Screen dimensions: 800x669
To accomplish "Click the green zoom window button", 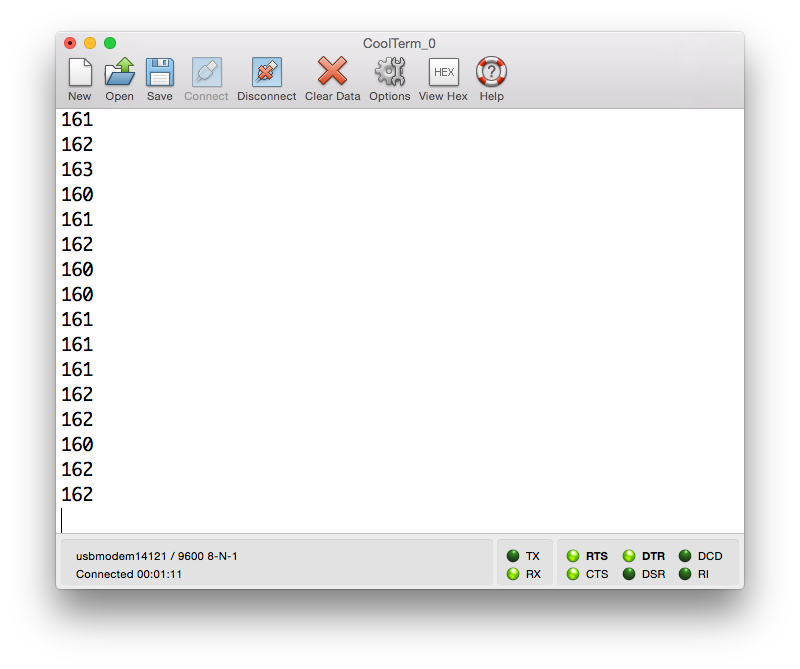I will click(x=110, y=43).
